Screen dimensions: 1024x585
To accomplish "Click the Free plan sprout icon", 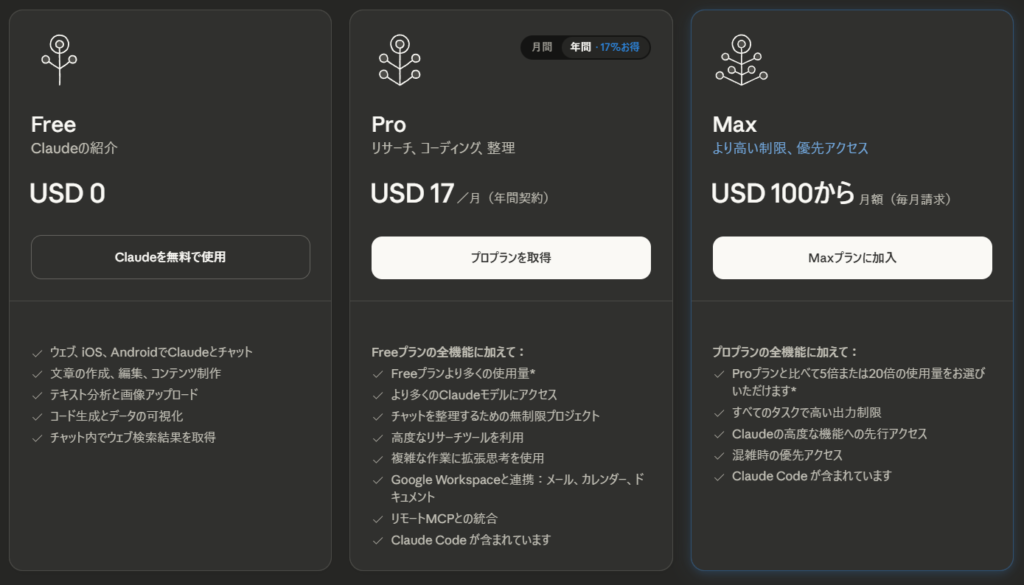I will pyautogui.click(x=59, y=59).
